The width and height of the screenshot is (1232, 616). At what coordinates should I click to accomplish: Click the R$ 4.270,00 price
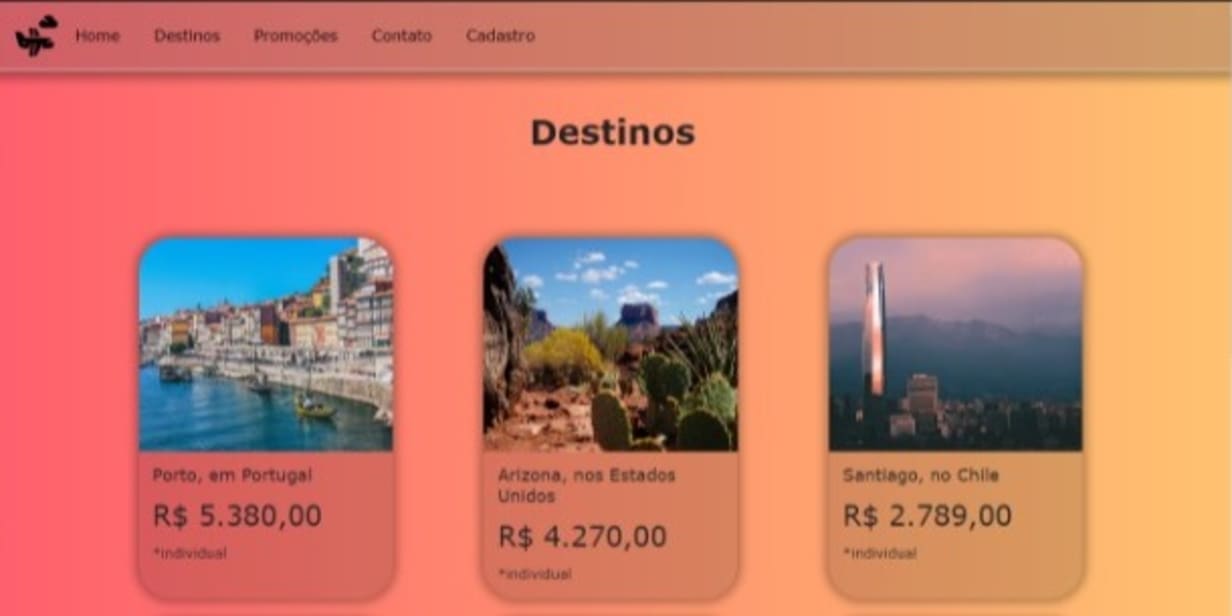point(582,537)
